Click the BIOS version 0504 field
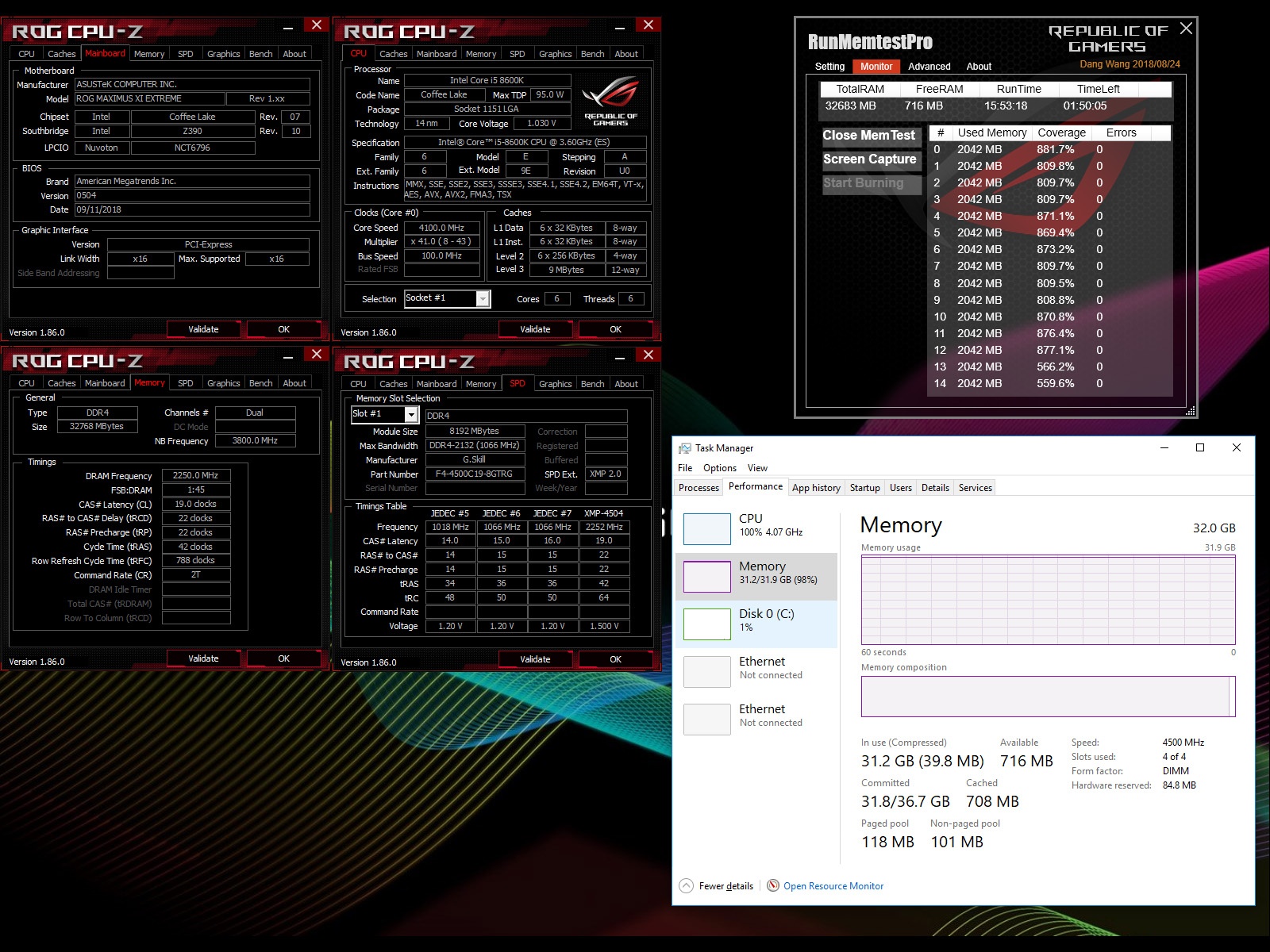1270x952 pixels. [x=191, y=195]
